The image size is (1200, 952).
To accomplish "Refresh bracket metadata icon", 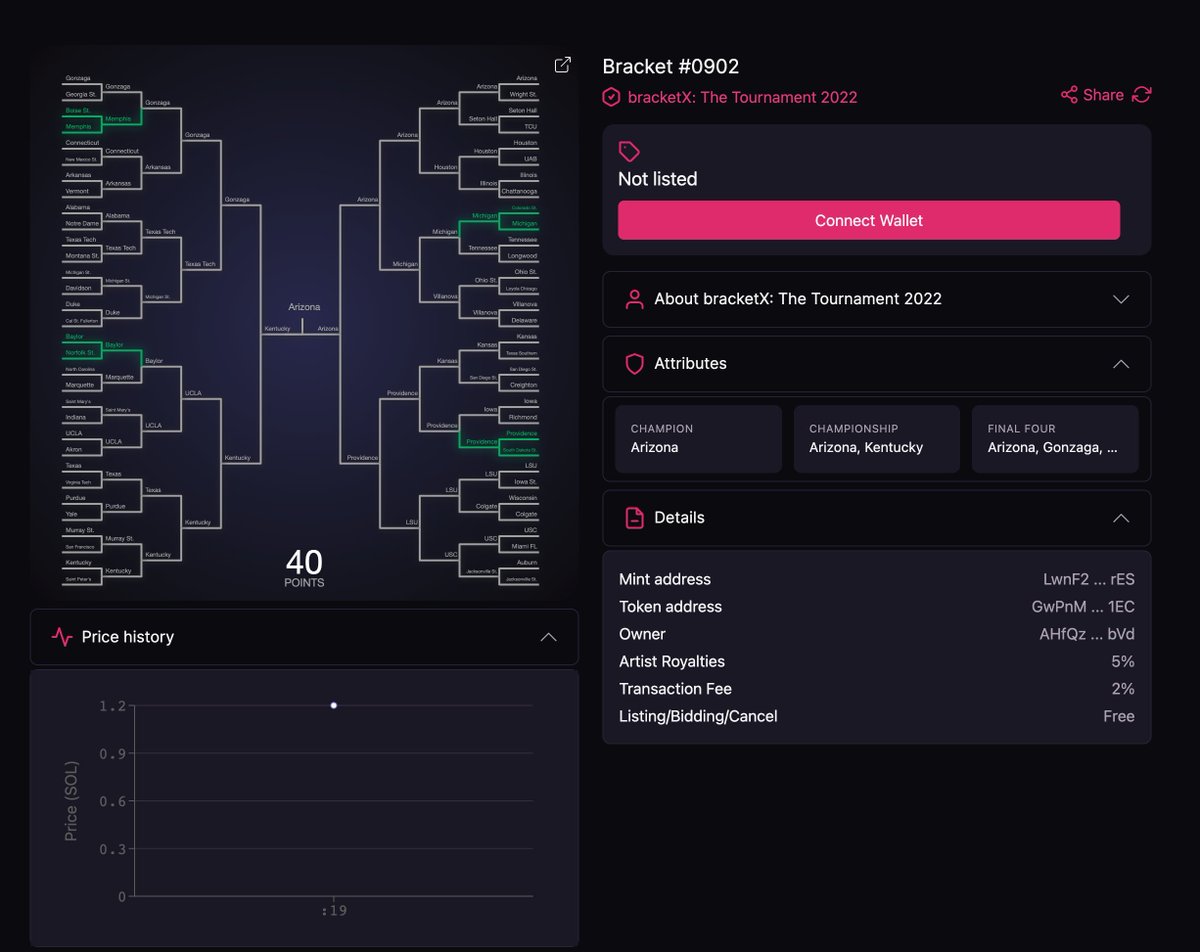I will [1142, 94].
